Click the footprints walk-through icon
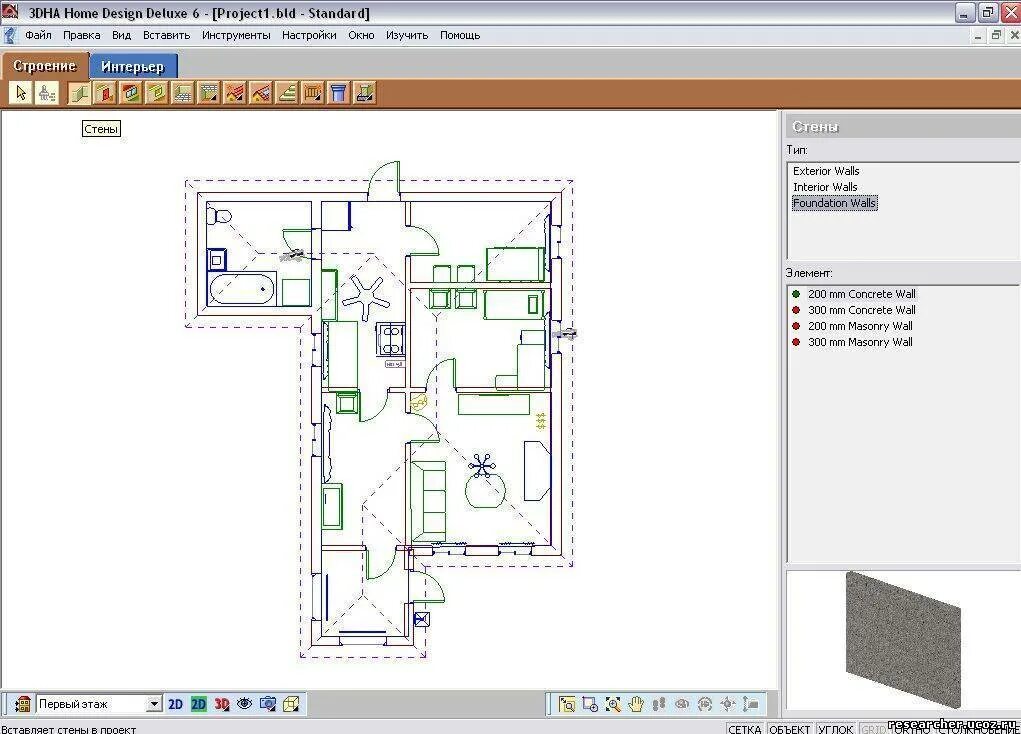Image resolution: width=1021 pixels, height=734 pixels. [x=659, y=704]
